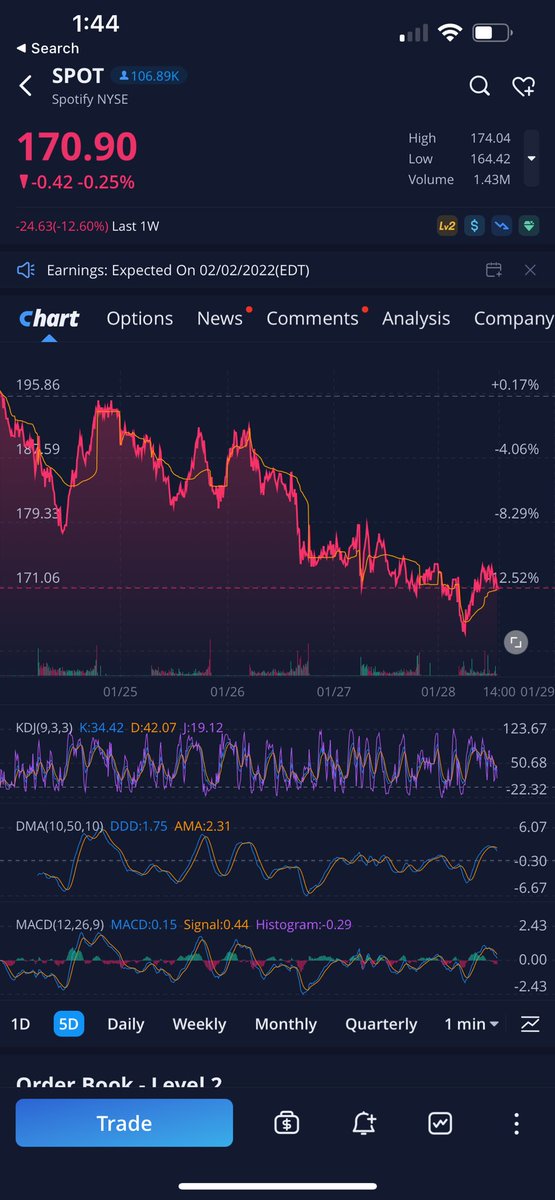Viewport: 555px width, 1200px height.
Task: Tap the blue downward trend badge
Action: (x=500, y=226)
